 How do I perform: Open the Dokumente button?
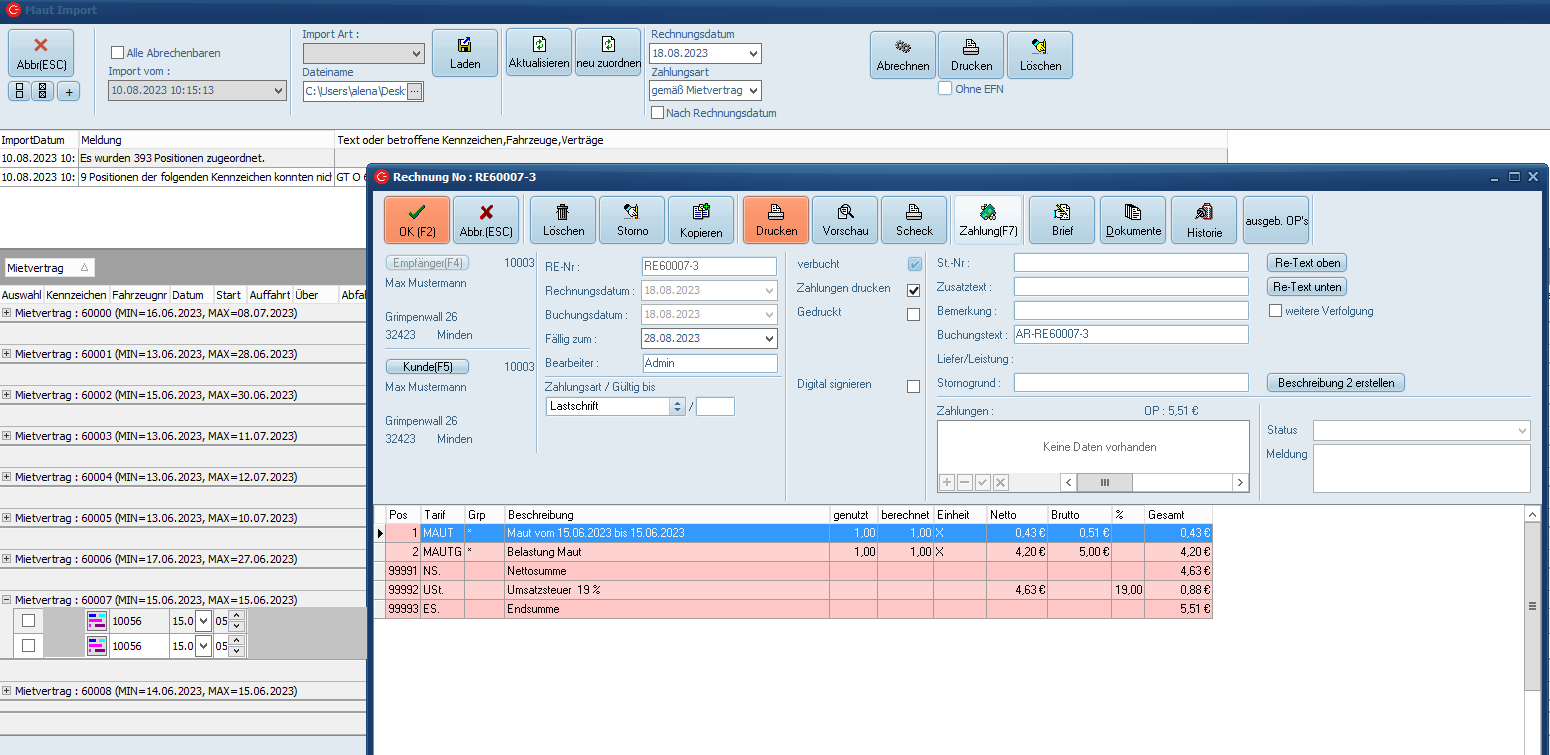[x=1133, y=220]
